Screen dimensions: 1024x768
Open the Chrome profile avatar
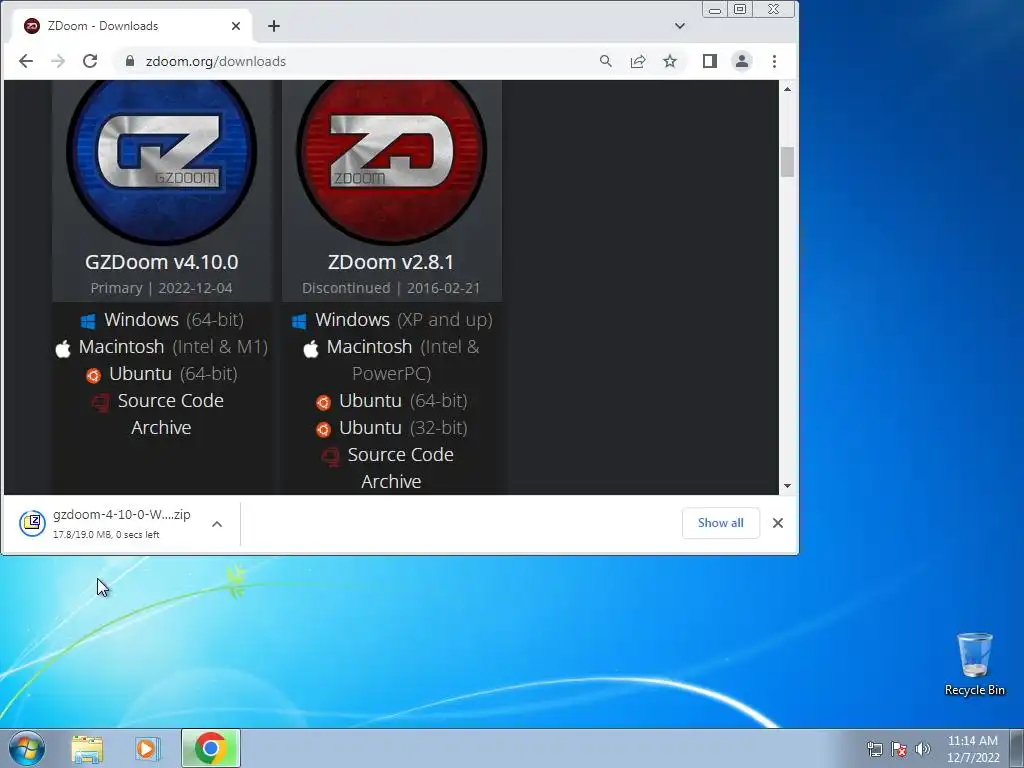click(742, 61)
